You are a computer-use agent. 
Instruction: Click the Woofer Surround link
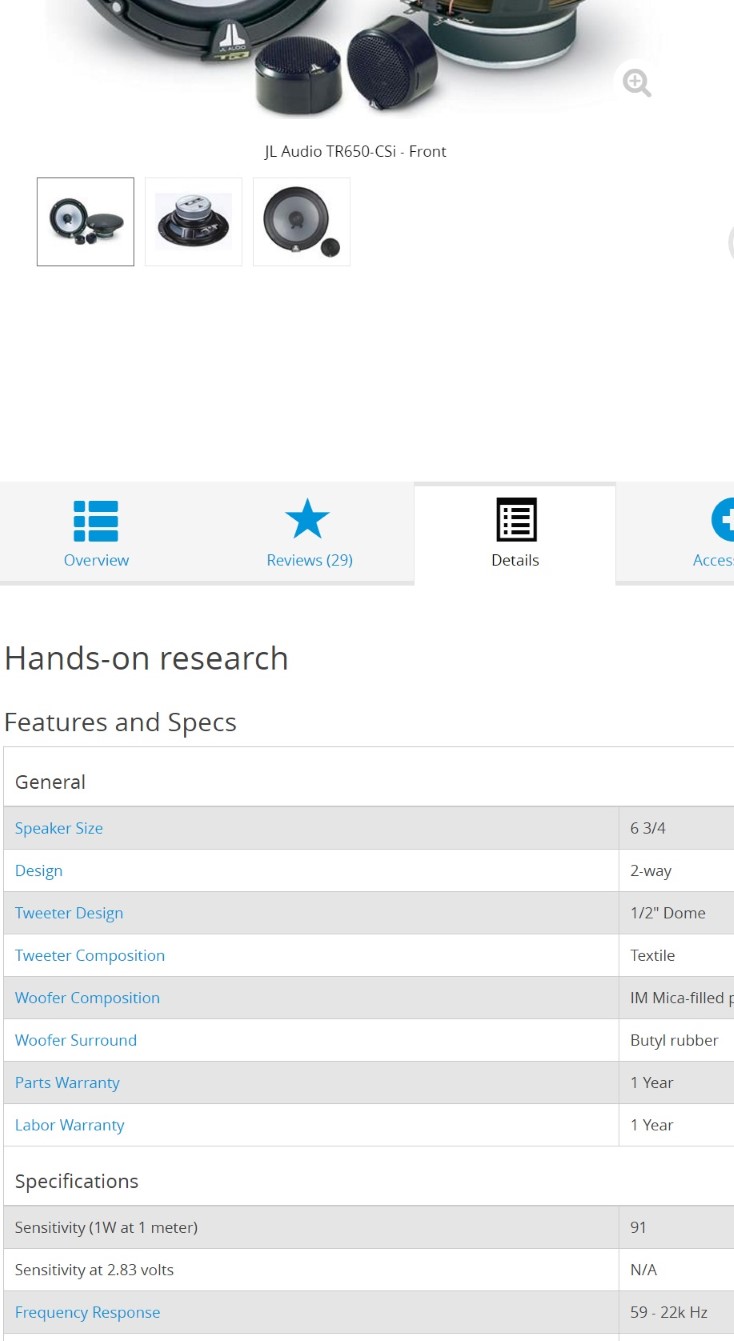[76, 1040]
